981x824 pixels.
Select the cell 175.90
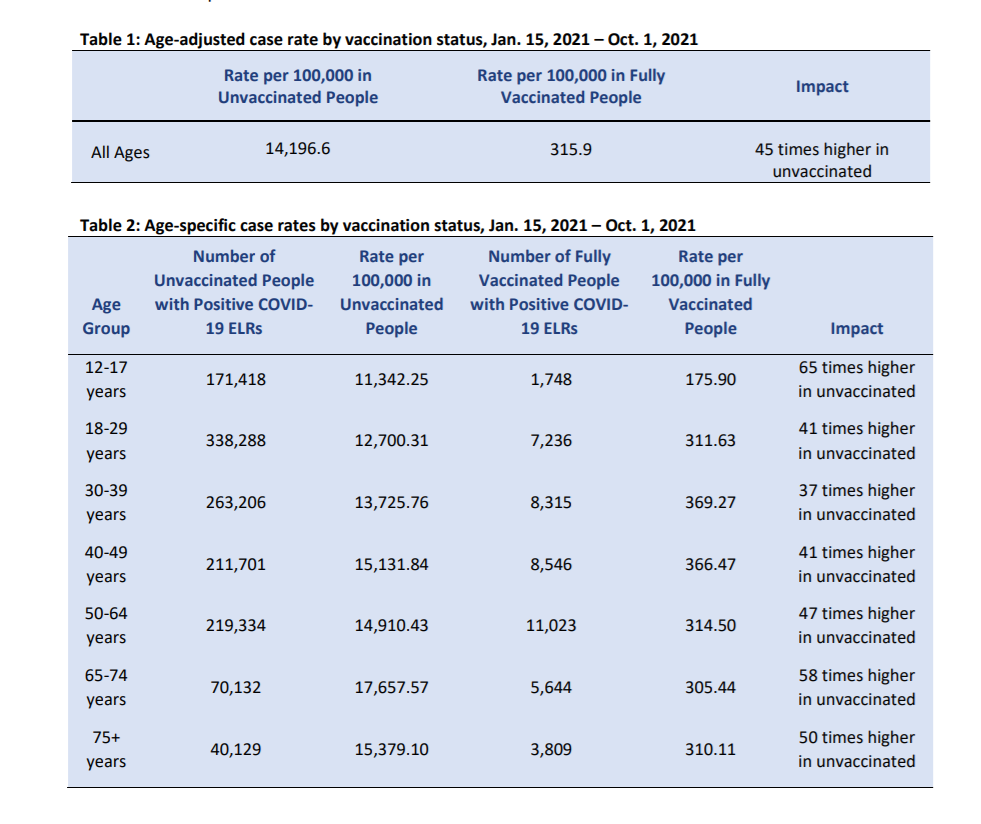pos(711,380)
